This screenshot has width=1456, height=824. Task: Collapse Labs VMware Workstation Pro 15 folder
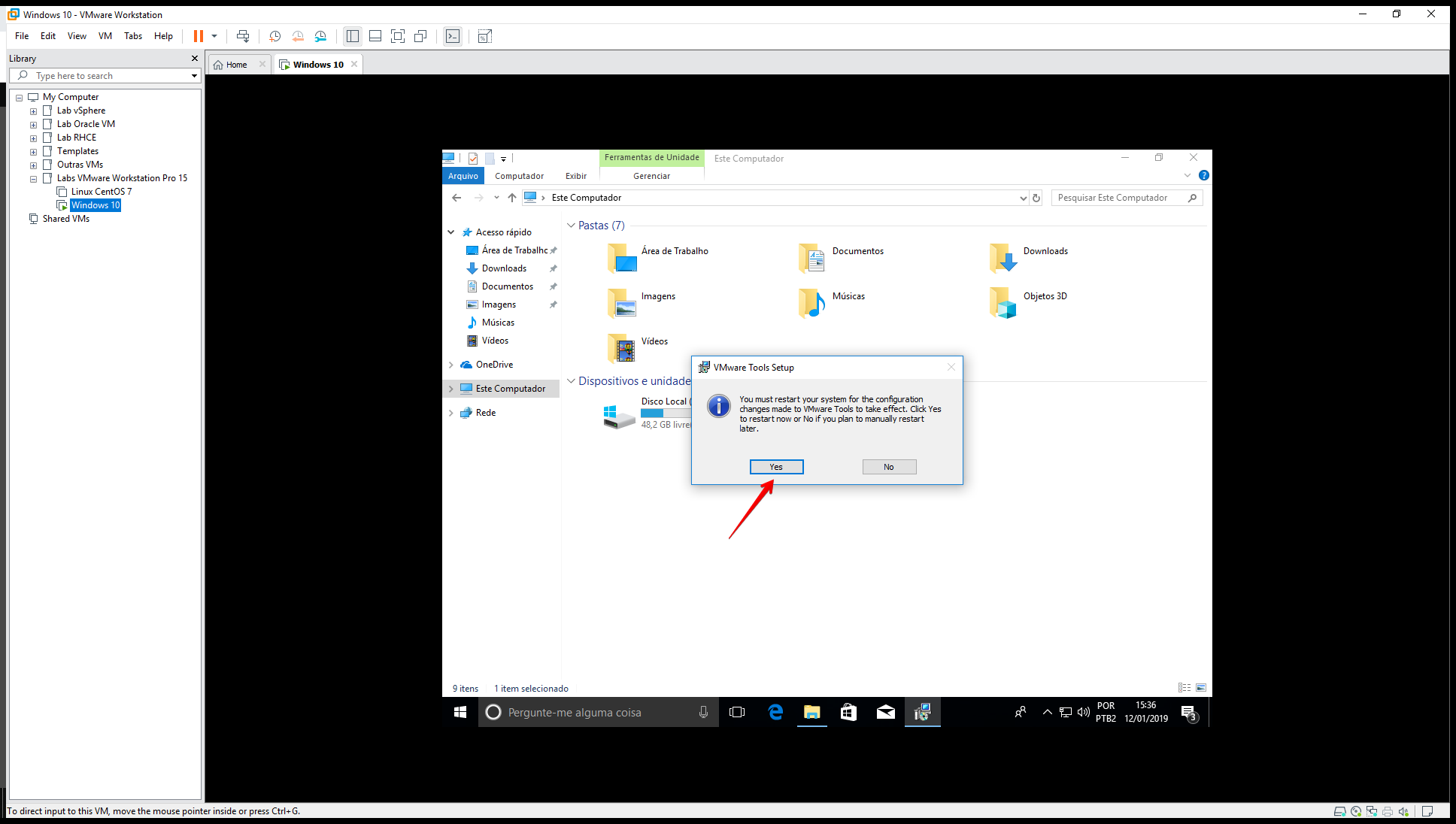click(x=33, y=179)
